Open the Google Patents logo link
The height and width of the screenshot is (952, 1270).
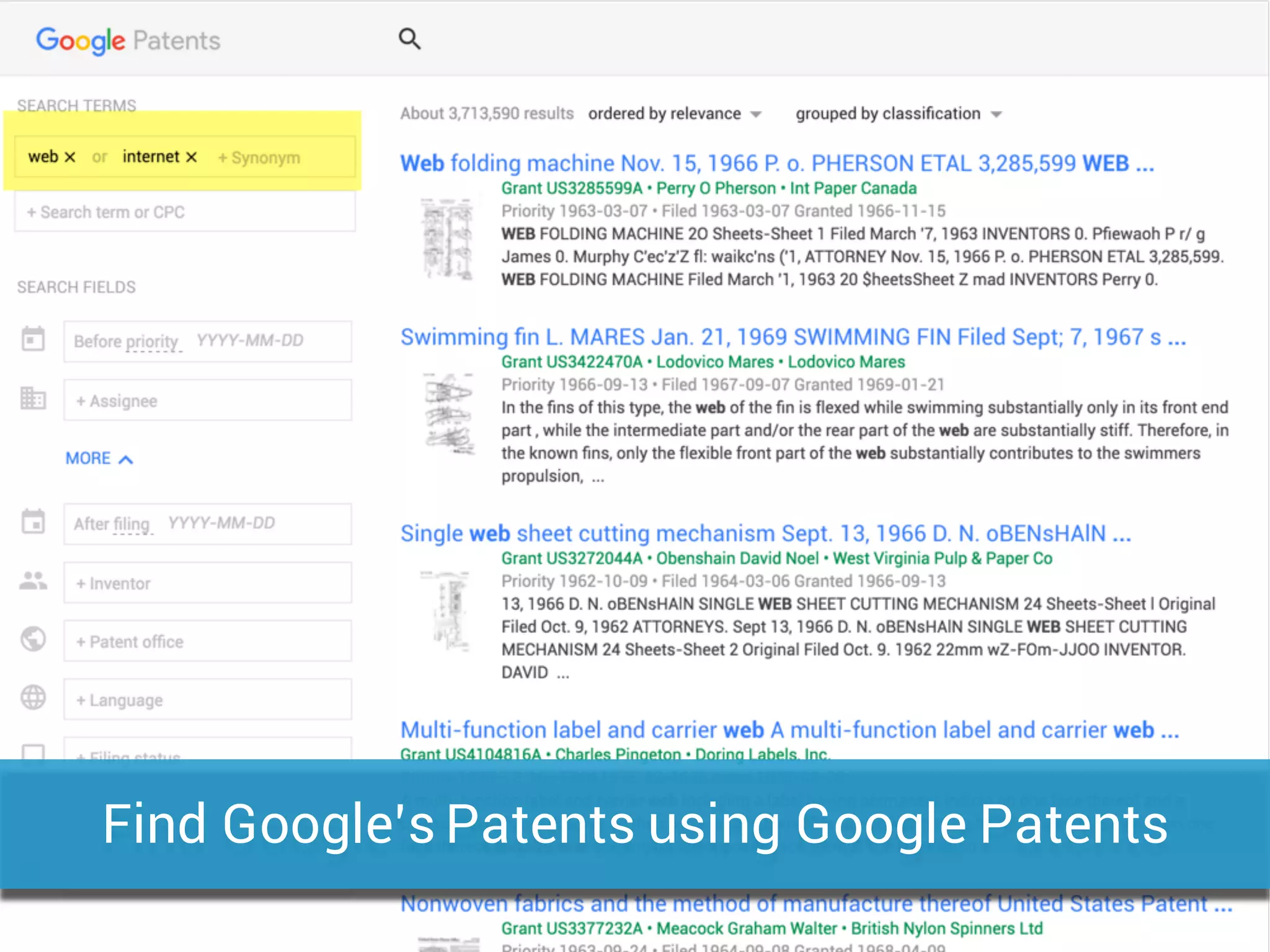pos(128,41)
